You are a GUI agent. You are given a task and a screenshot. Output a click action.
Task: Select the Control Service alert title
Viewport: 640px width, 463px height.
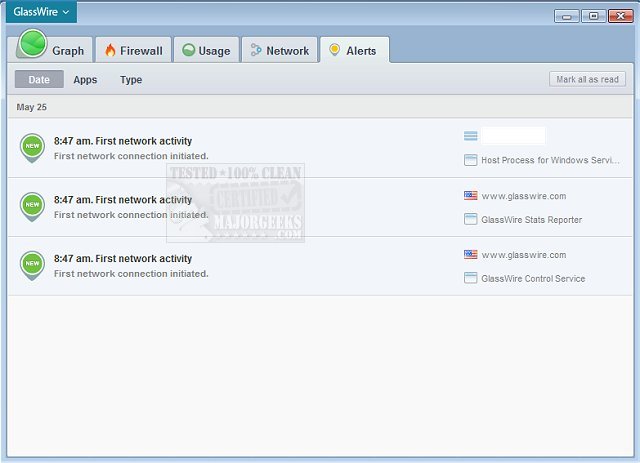point(123,258)
